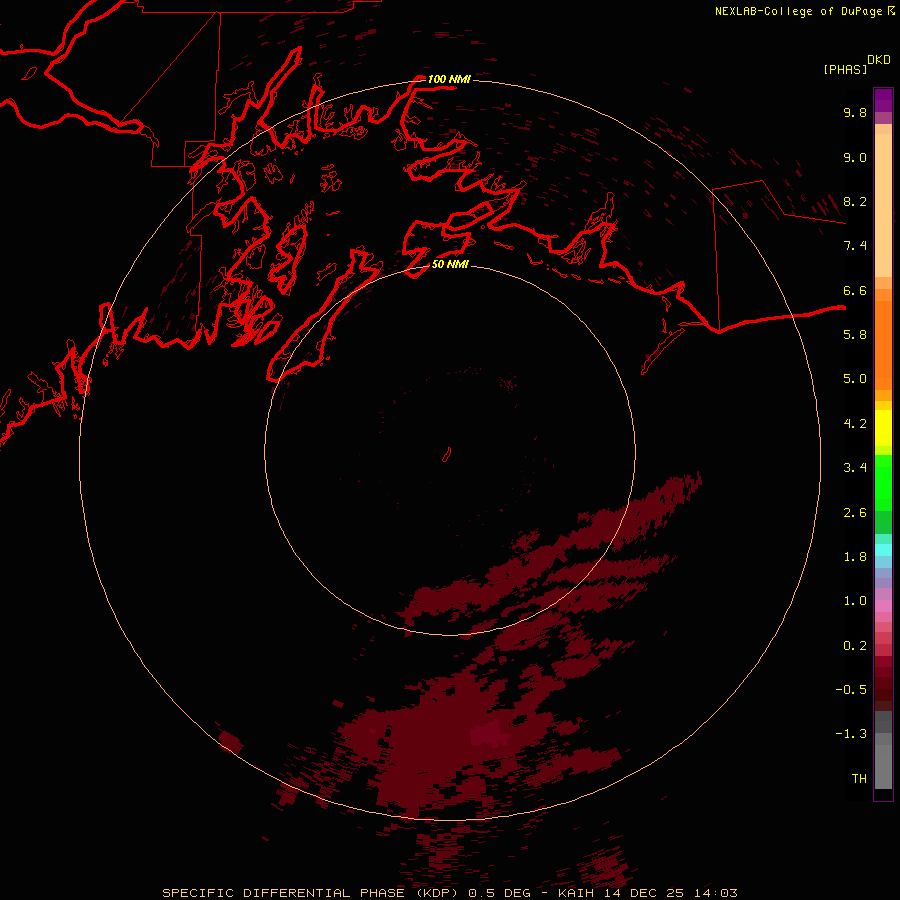
Task: Click the SPECIFIC DIFFERENTIAL PHASE (KDP) caption text
Action: click(x=310, y=893)
